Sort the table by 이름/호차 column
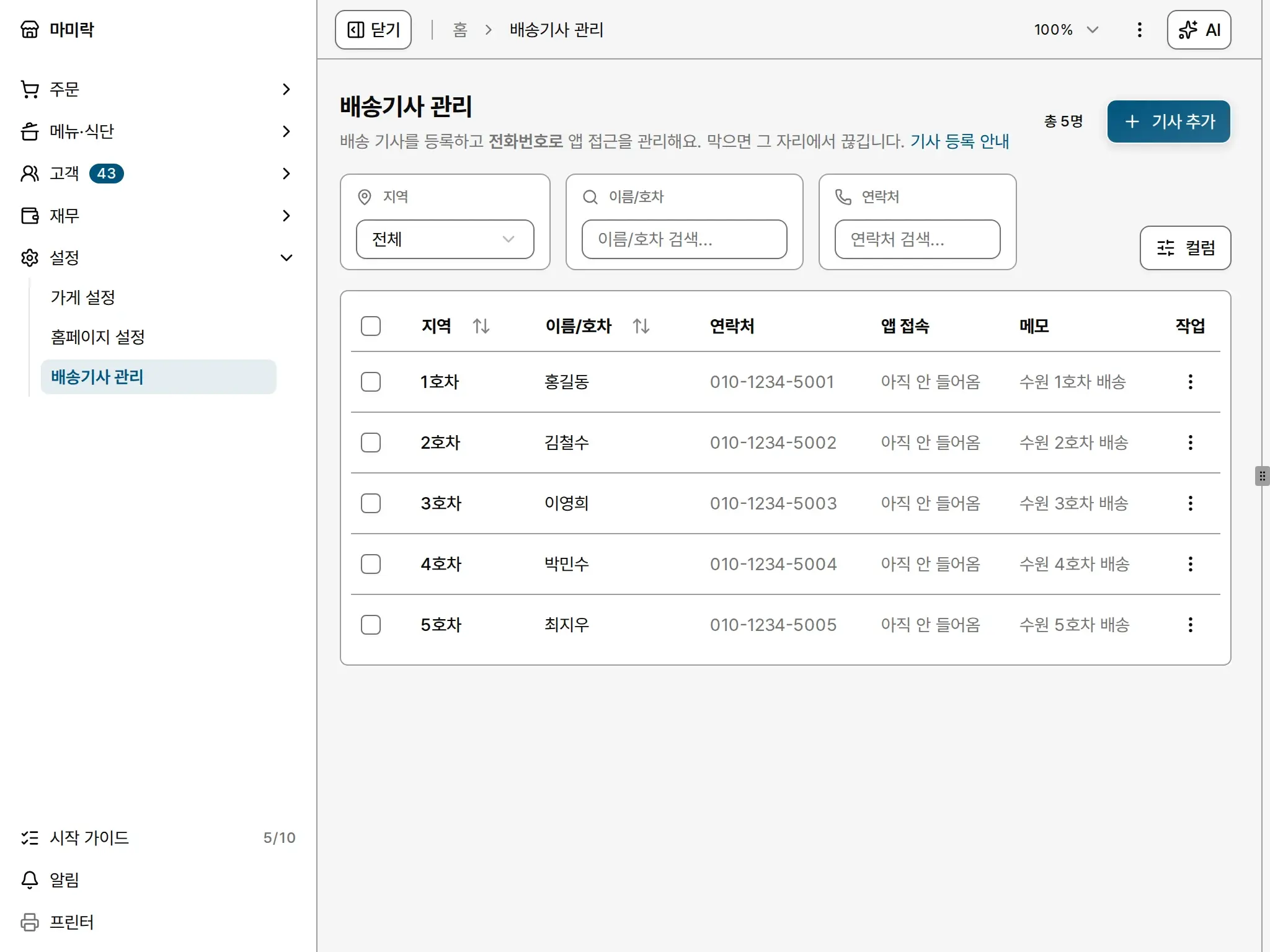Image resolution: width=1270 pixels, height=952 pixels. tap(641, 326)
